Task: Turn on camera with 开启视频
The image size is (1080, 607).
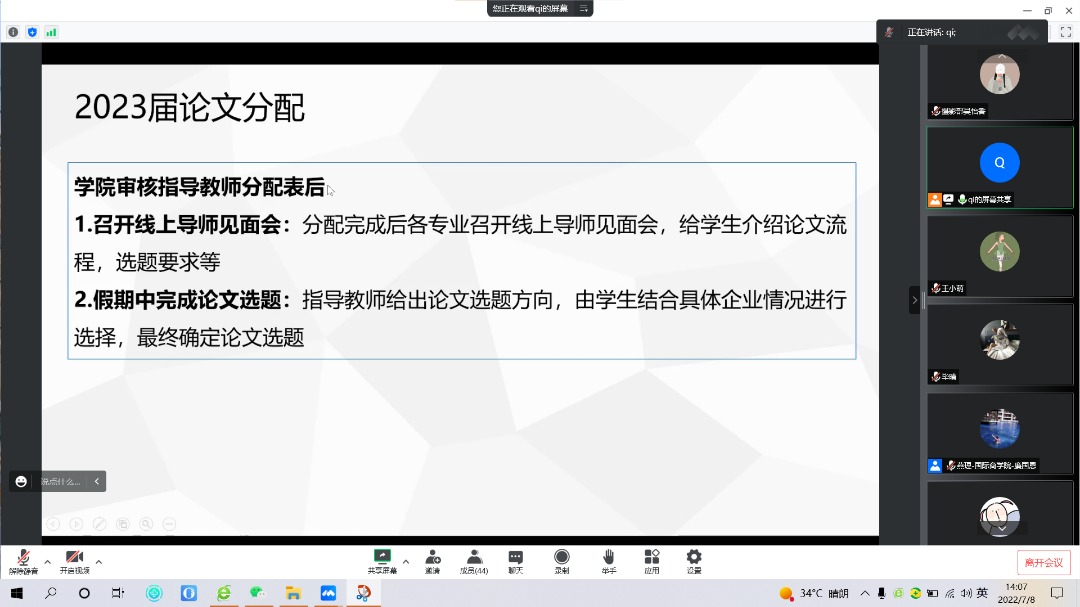Action: tap(74, 561)
